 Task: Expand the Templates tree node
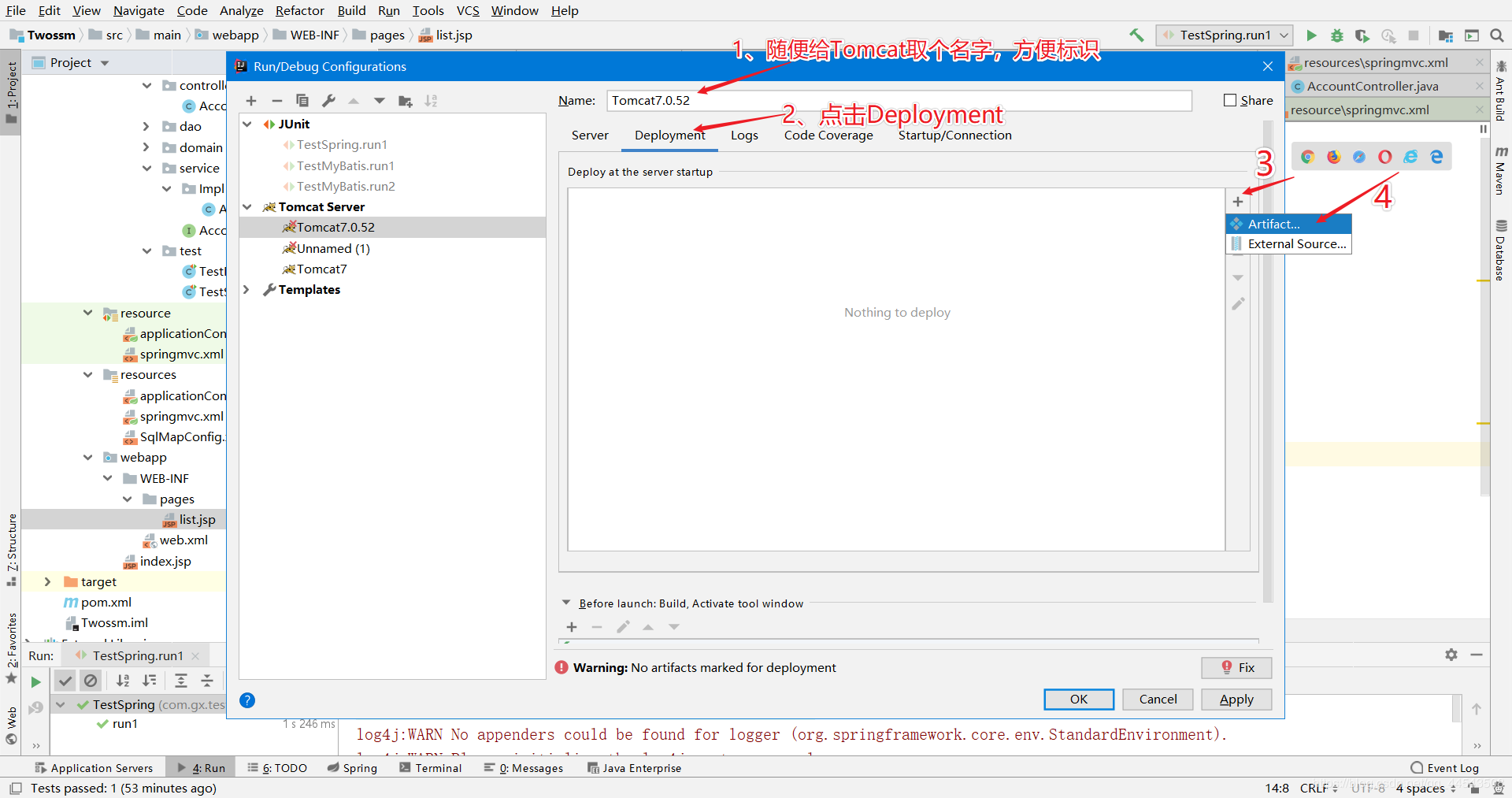pos(247,290)
